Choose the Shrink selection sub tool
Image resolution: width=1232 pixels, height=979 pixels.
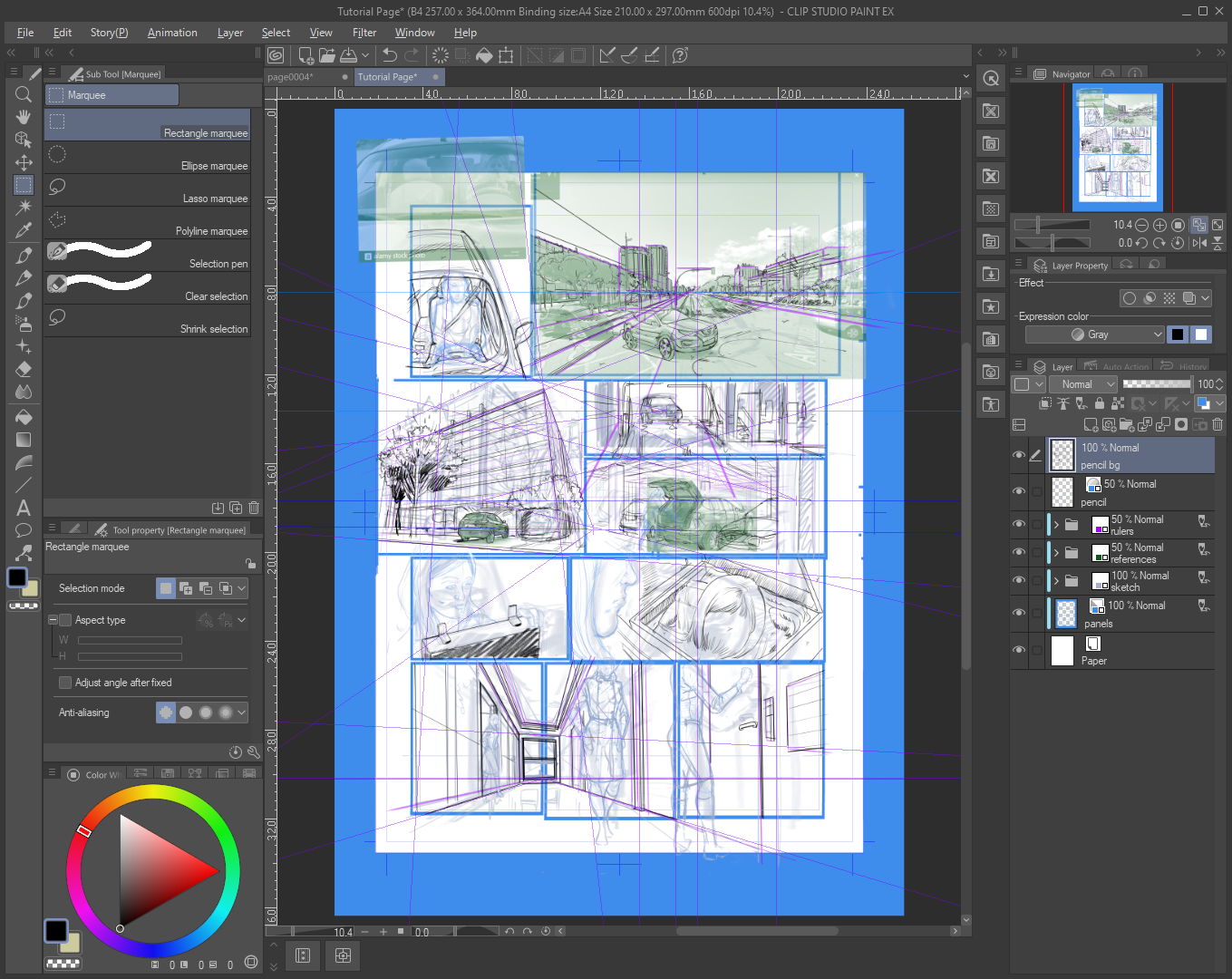pyautogui.click(x=148, y=320)
